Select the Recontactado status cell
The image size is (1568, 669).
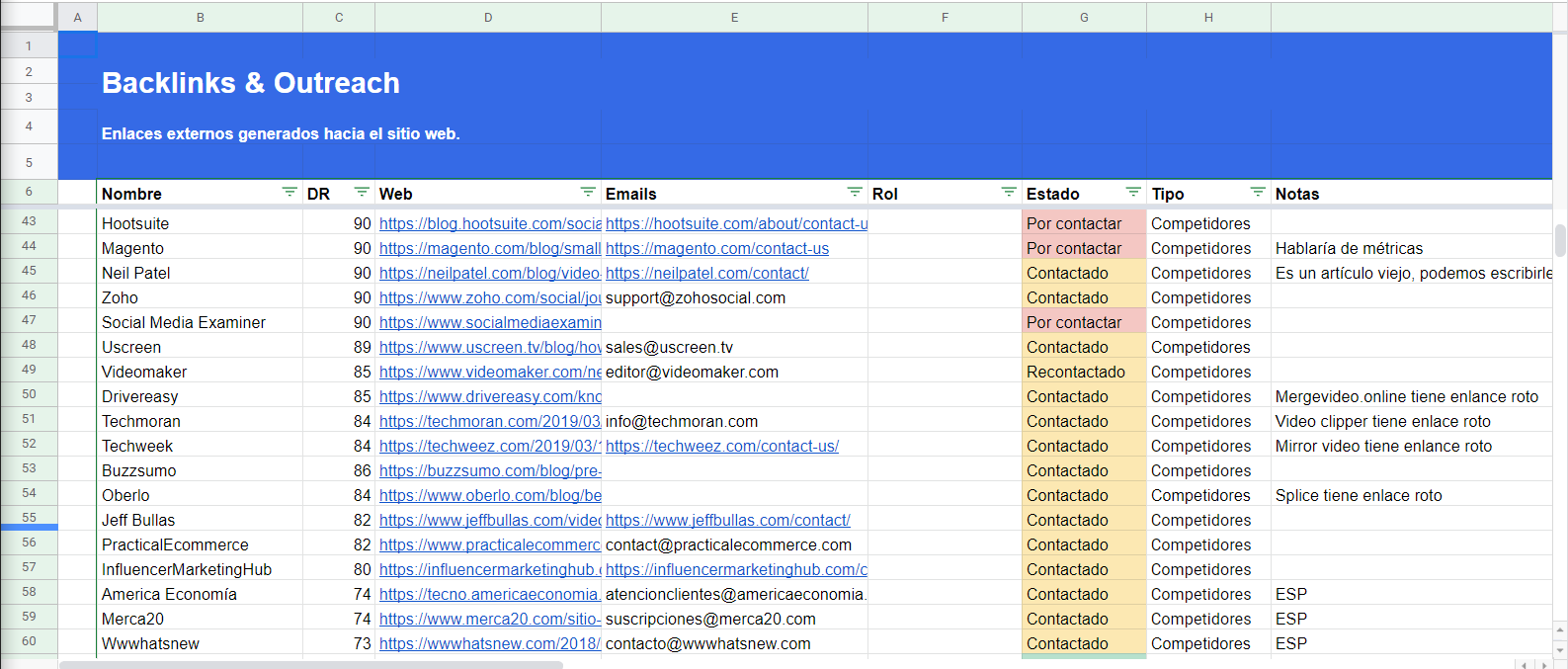1084,373
